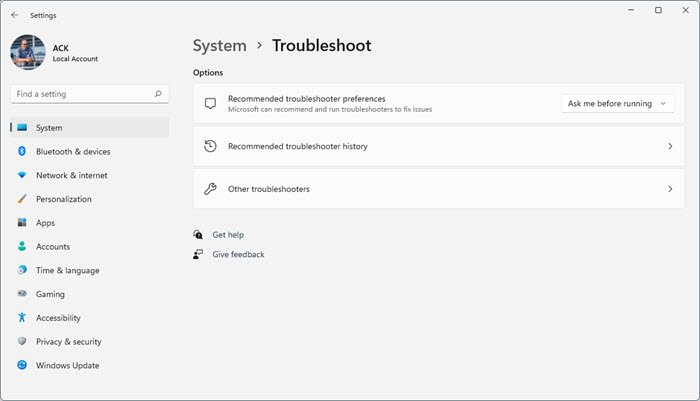Click the Windows Update icon

tap(21, 366)
